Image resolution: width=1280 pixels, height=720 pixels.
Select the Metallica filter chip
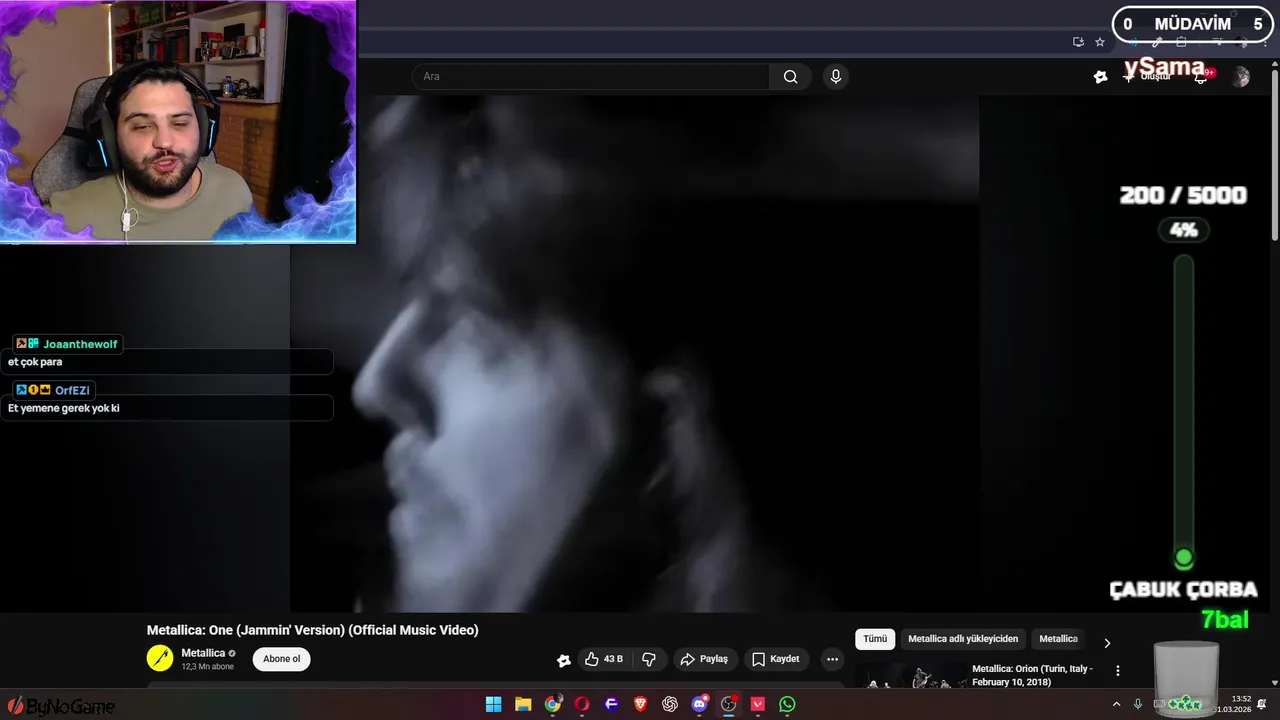(x=1058, y=639)
